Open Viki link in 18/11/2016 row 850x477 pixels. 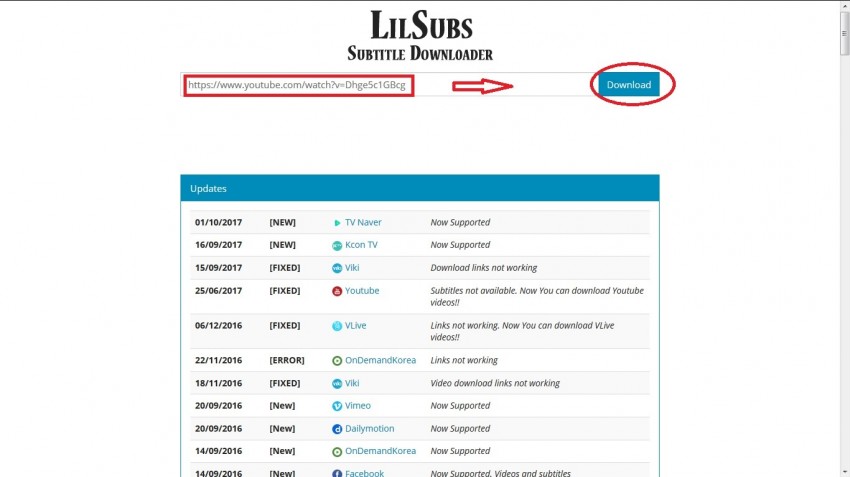[352, 383]
